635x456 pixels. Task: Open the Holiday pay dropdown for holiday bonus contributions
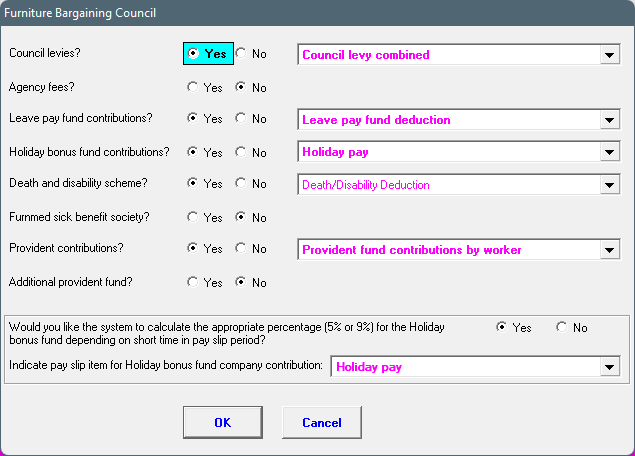[x=609, y=152]
